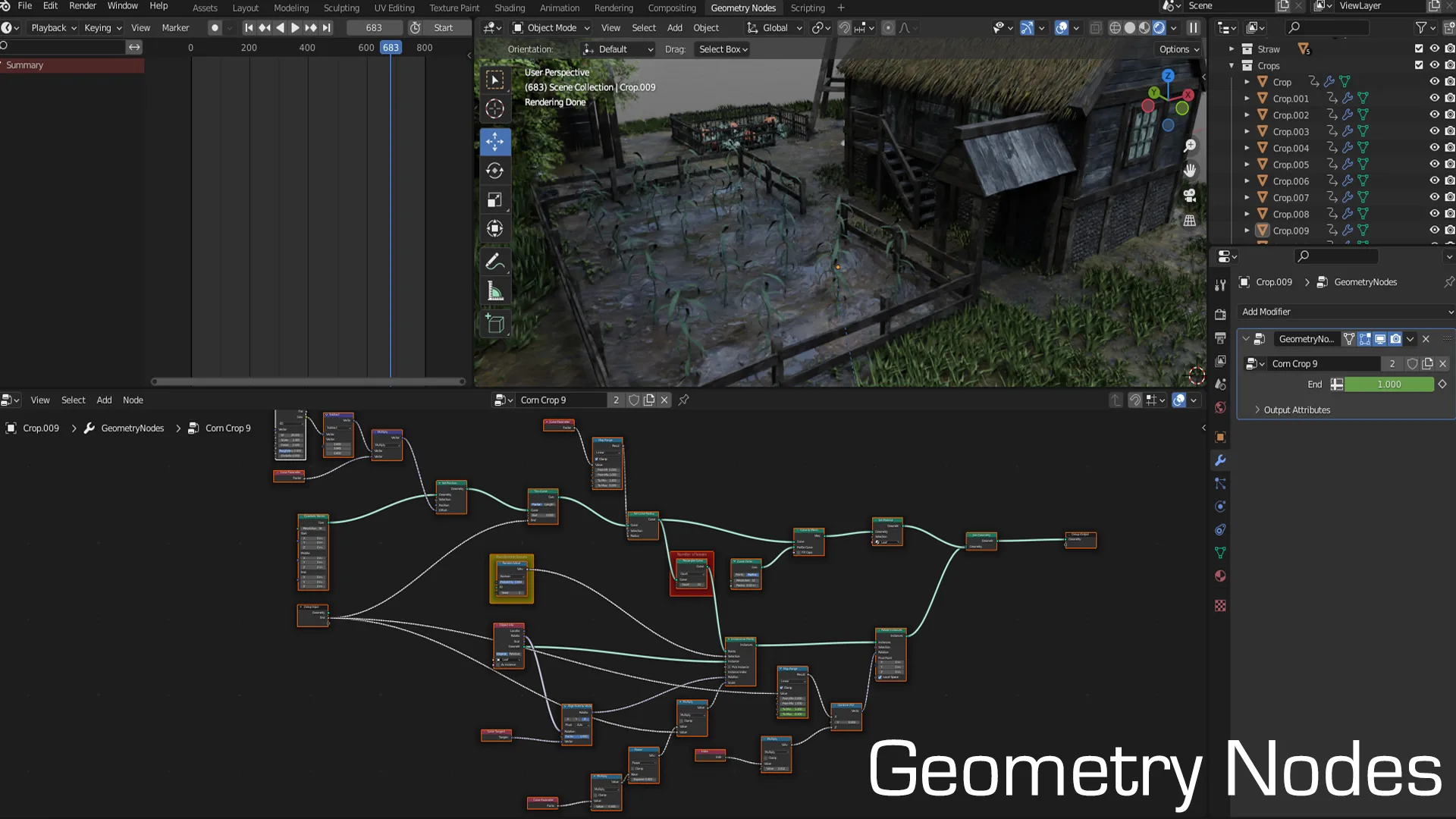Expand the Output Attributes section
The height and width of the screenshot is (819, 1456).
1296,409
